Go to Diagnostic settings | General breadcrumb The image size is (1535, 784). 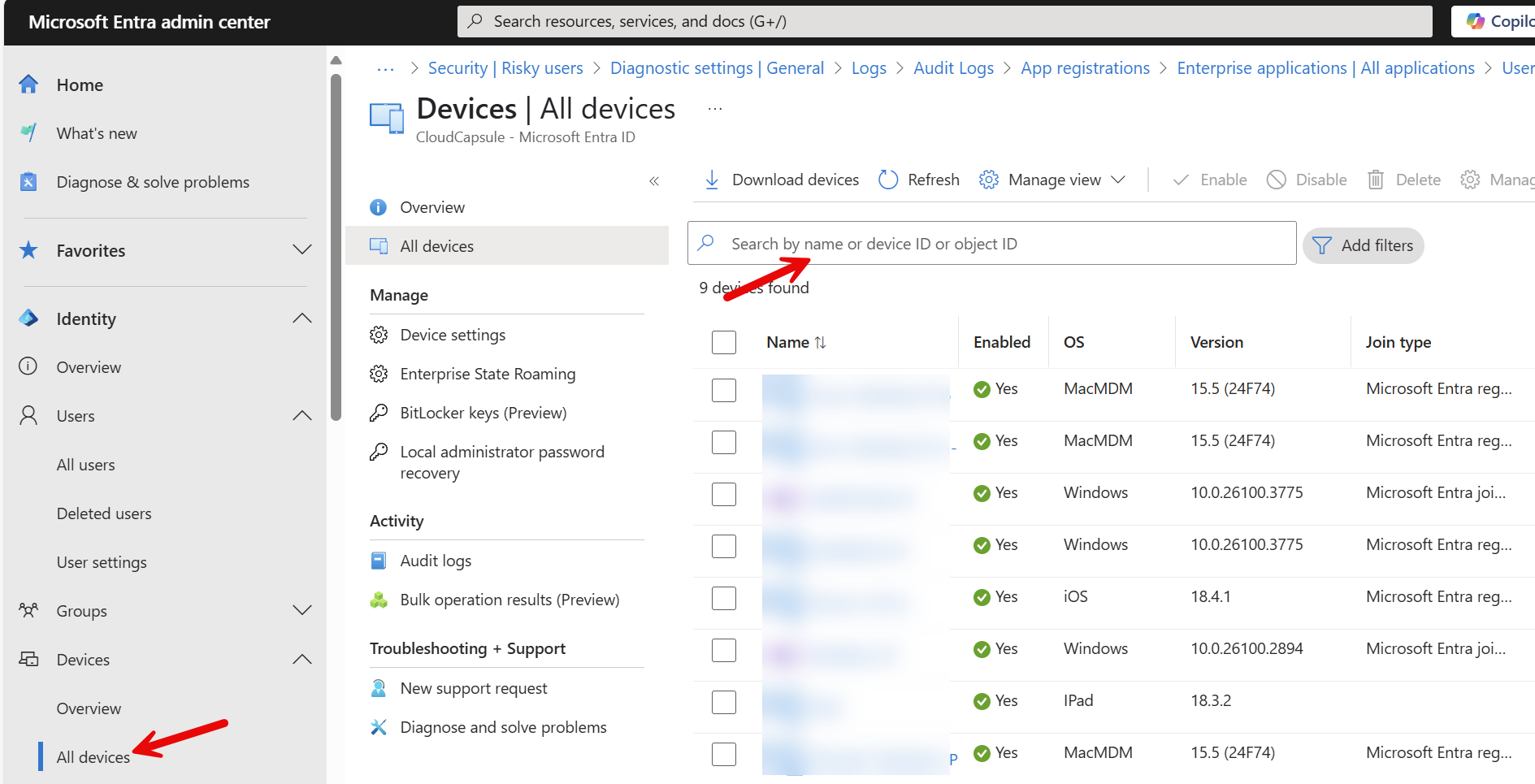pos(717,68)
